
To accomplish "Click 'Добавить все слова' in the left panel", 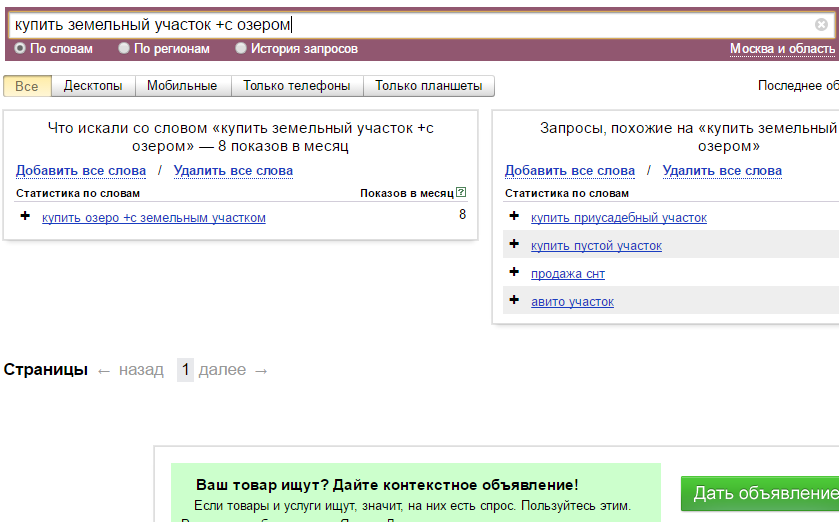I will tap(81, 171).
